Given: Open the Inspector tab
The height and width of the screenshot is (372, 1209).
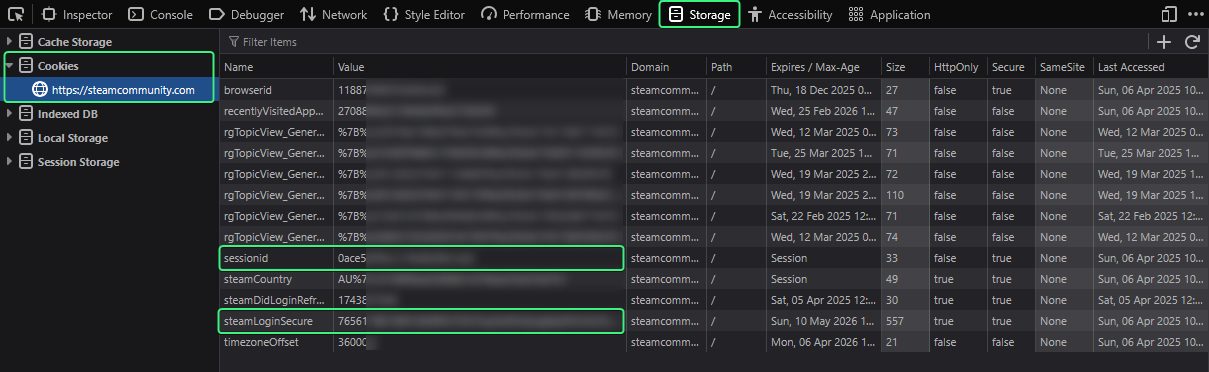Looking at the screenshot, I should tap(77, 15).
